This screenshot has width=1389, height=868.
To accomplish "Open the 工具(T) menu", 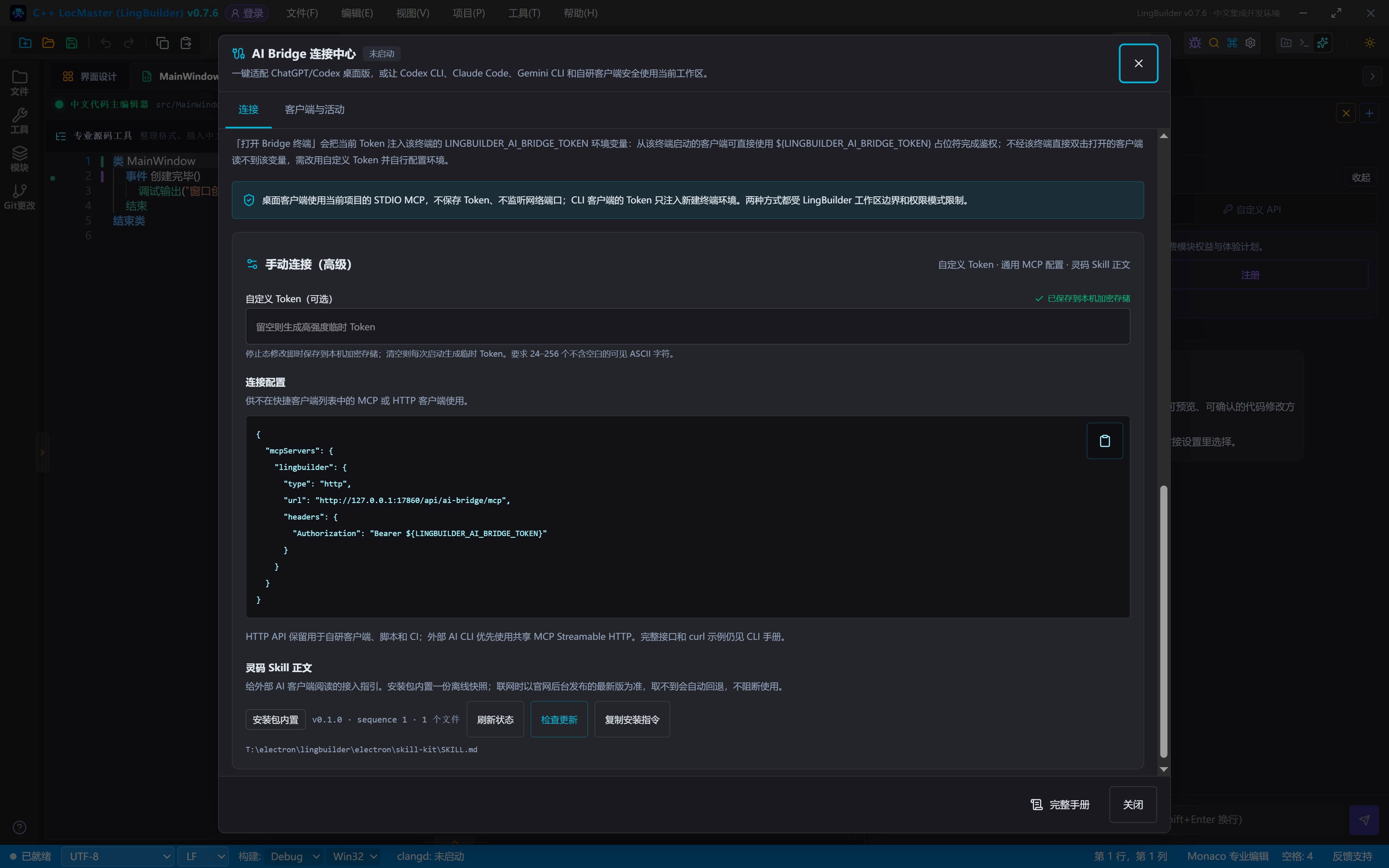I will coord(524,13).
